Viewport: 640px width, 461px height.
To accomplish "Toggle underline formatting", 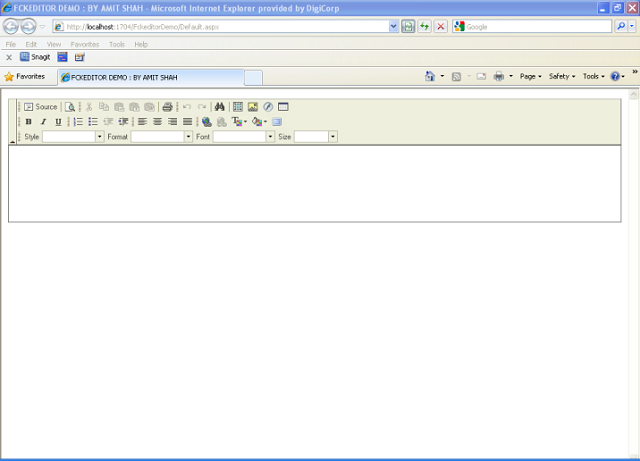I will point(58,122).
